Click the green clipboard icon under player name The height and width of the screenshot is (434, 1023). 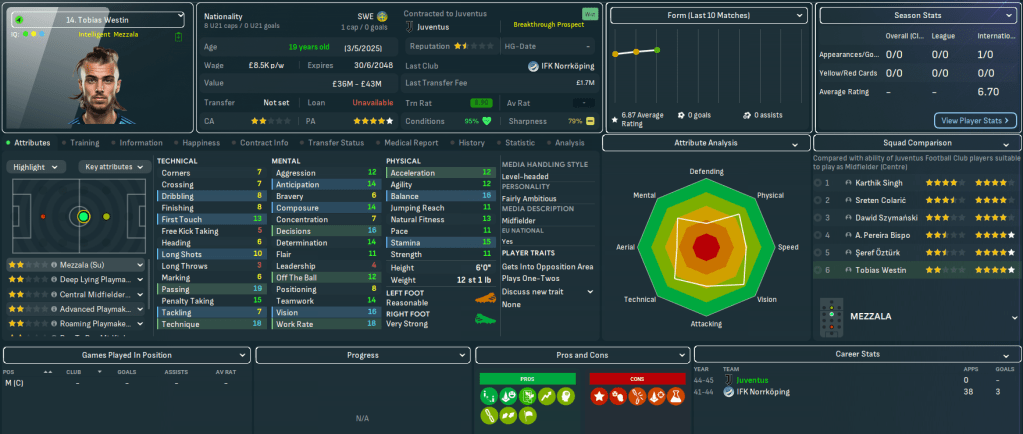pyautogui.click(x=178, y=37)
